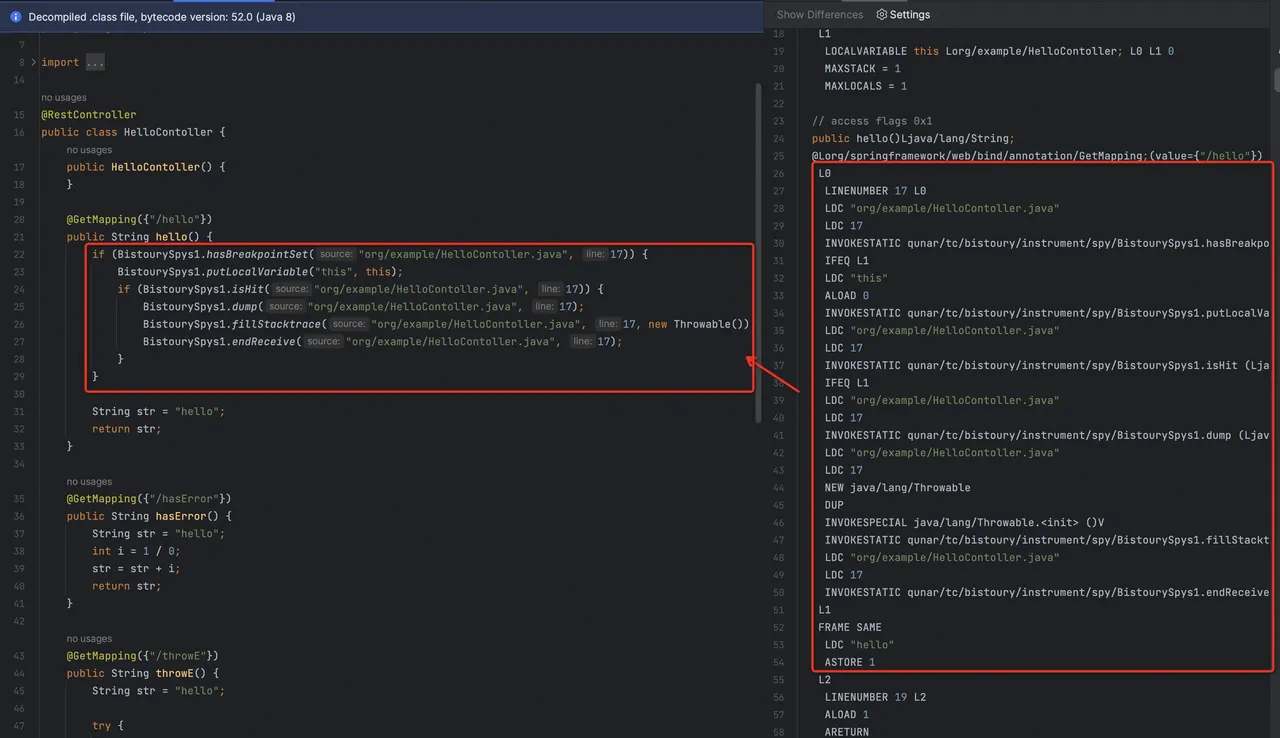Click the @RestController annotation
This screenshot has height=738, width=1280.
pos(88,115)
